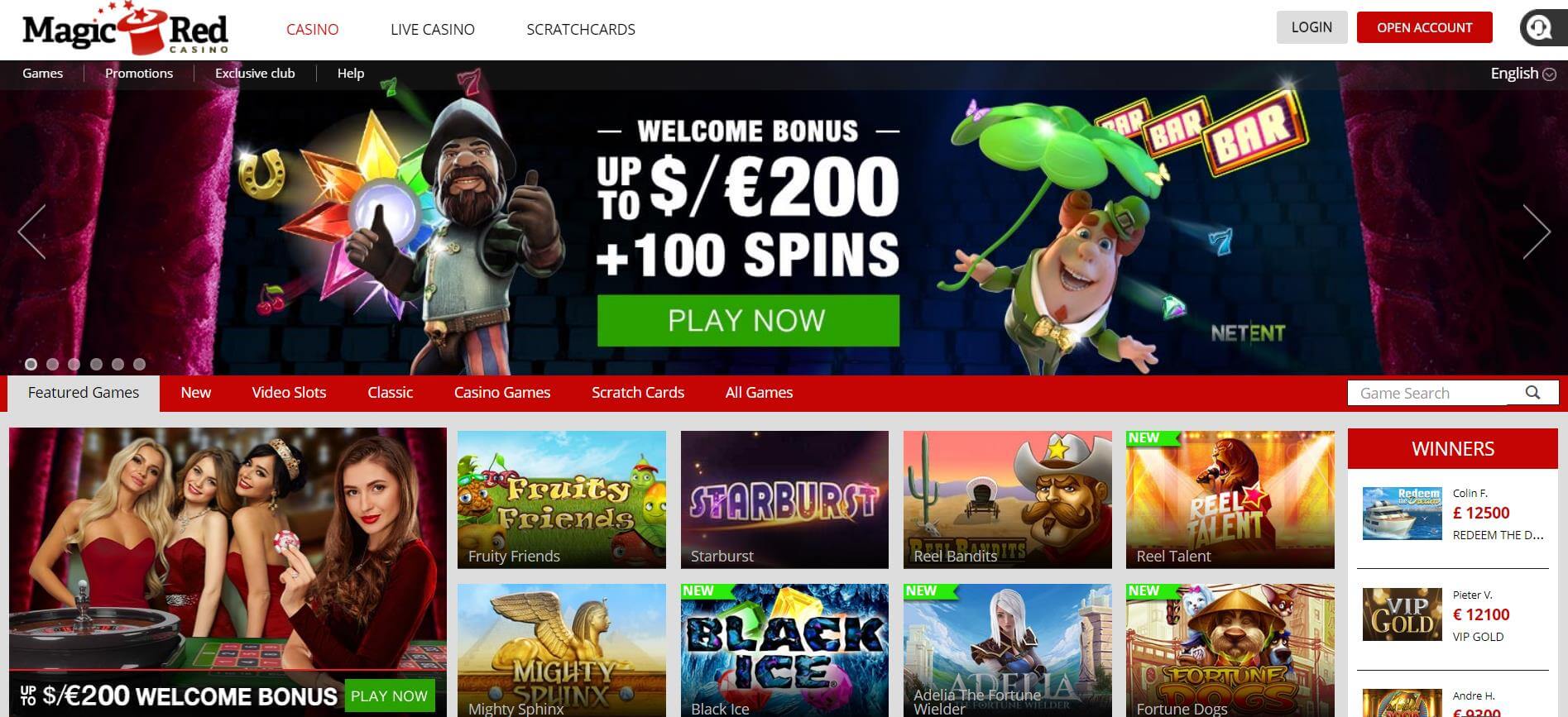Open the Help menu item

click(350, 74)
